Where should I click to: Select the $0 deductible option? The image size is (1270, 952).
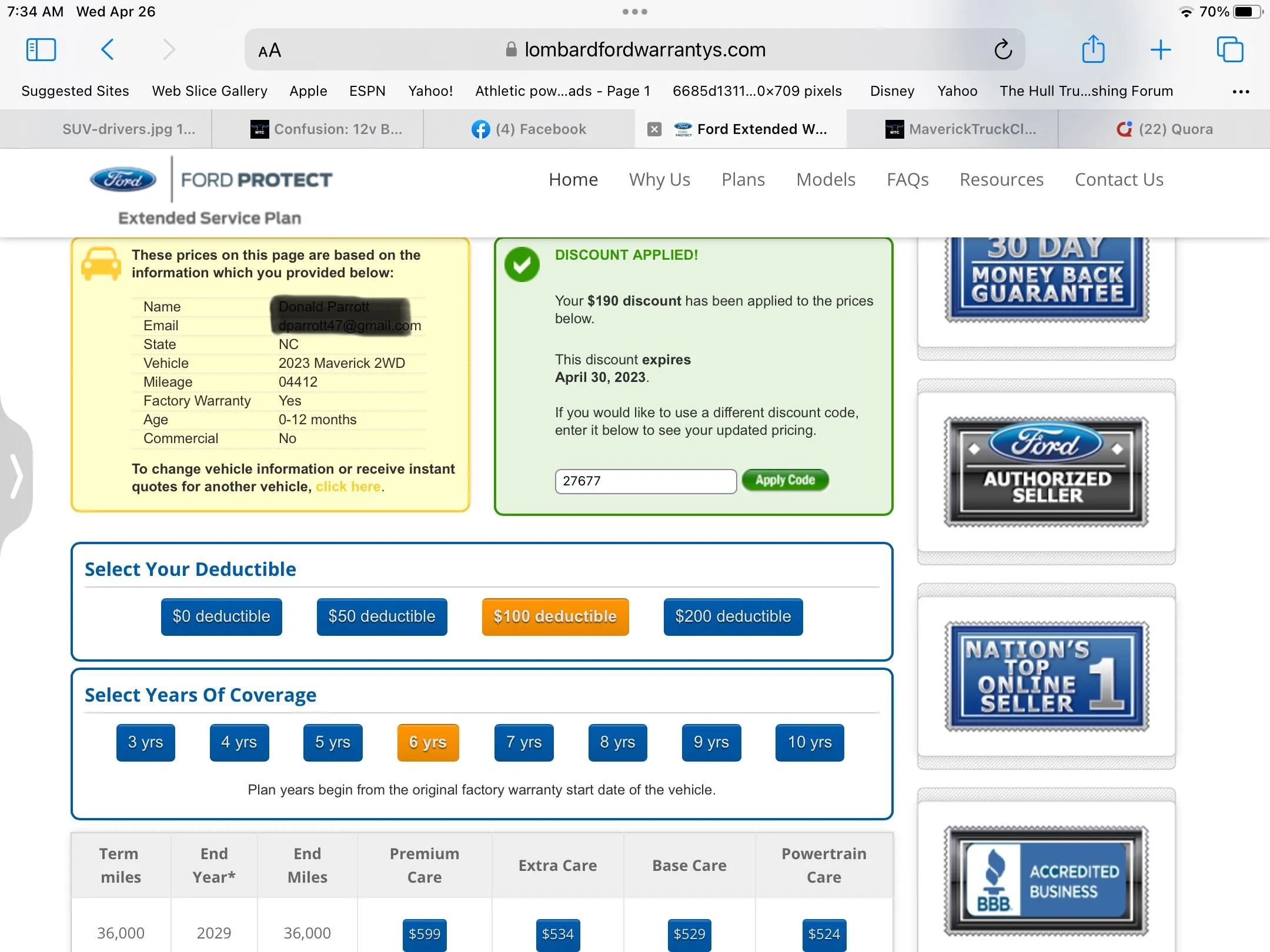pos(222,616)
